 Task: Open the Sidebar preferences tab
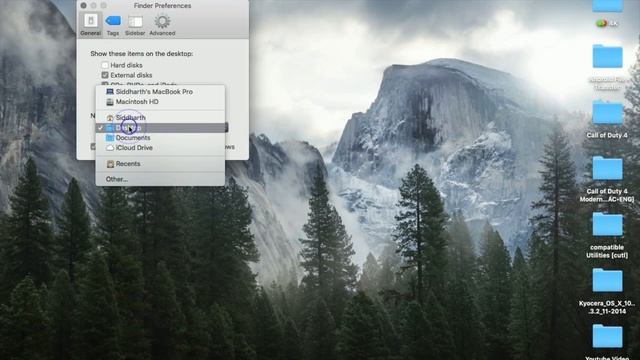(135, 25)
